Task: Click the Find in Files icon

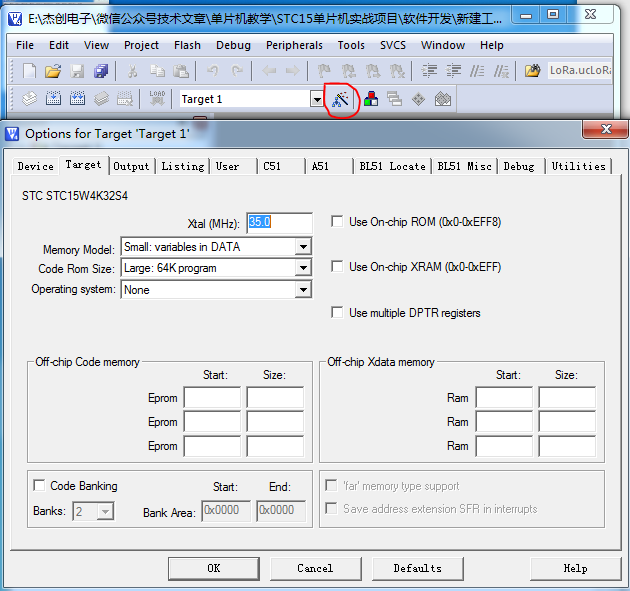Action: pyautogui.click(x=533, y=71)
